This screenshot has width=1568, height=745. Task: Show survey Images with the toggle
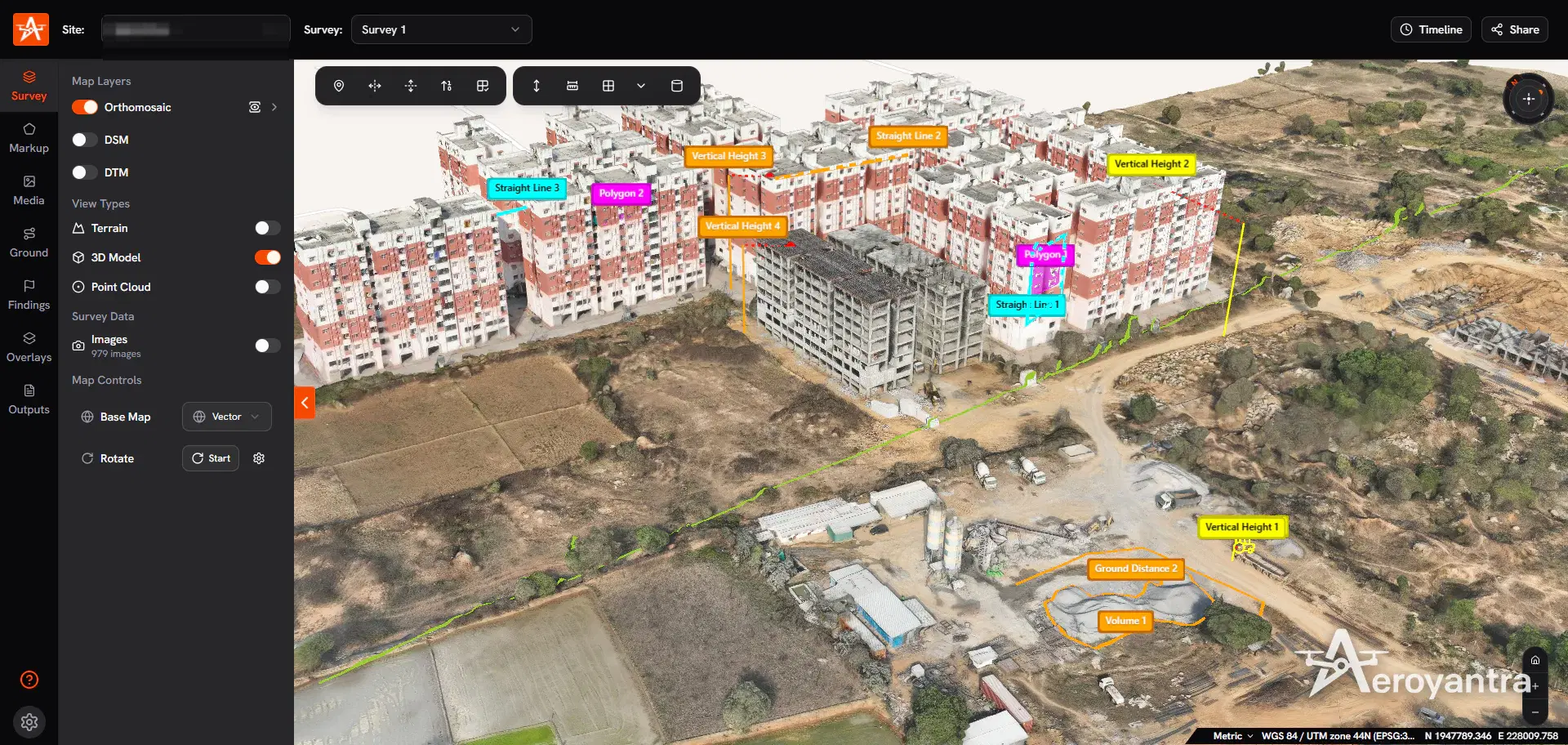click(267, 346)
